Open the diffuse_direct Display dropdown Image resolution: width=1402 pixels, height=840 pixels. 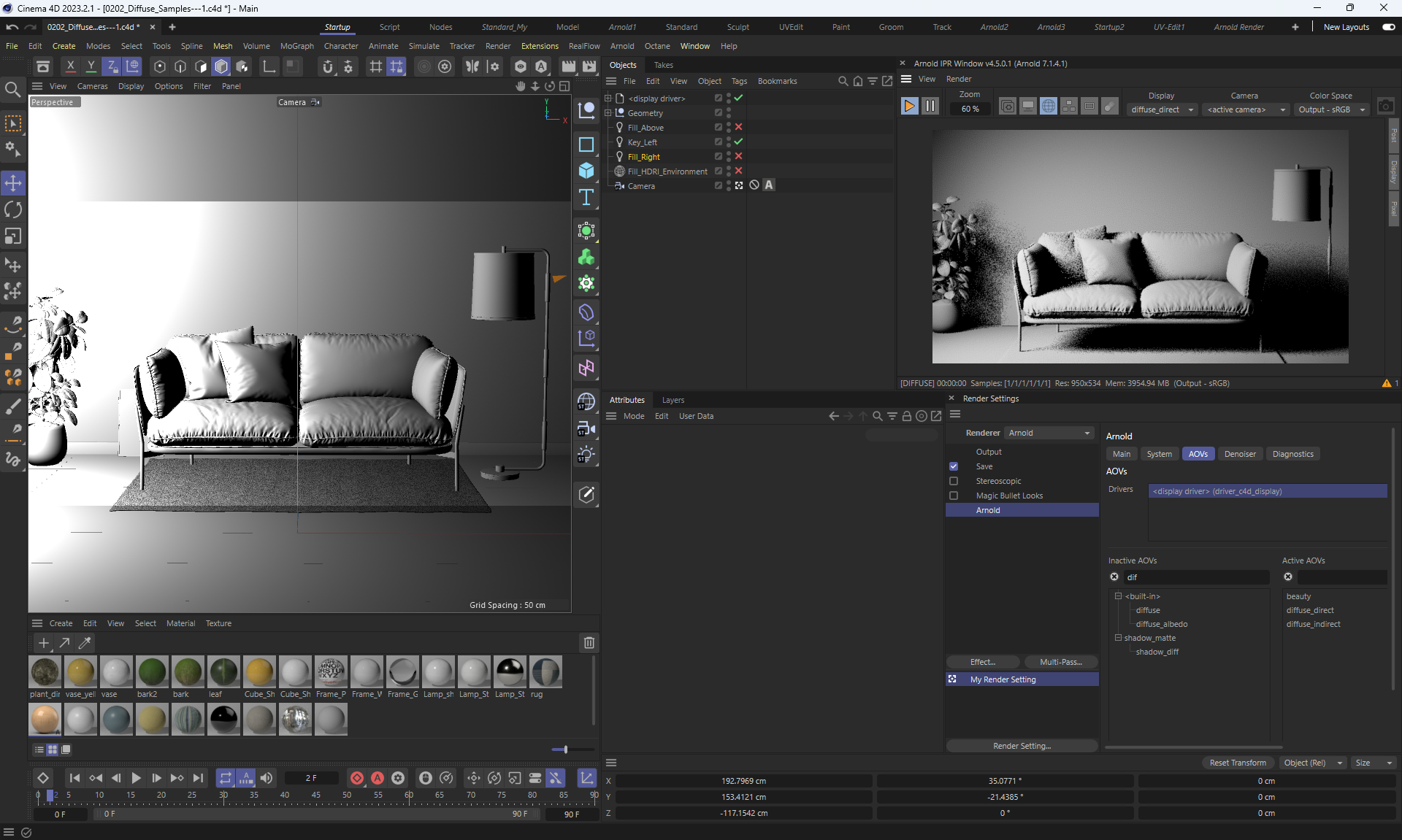click(x=1162, y=109)
